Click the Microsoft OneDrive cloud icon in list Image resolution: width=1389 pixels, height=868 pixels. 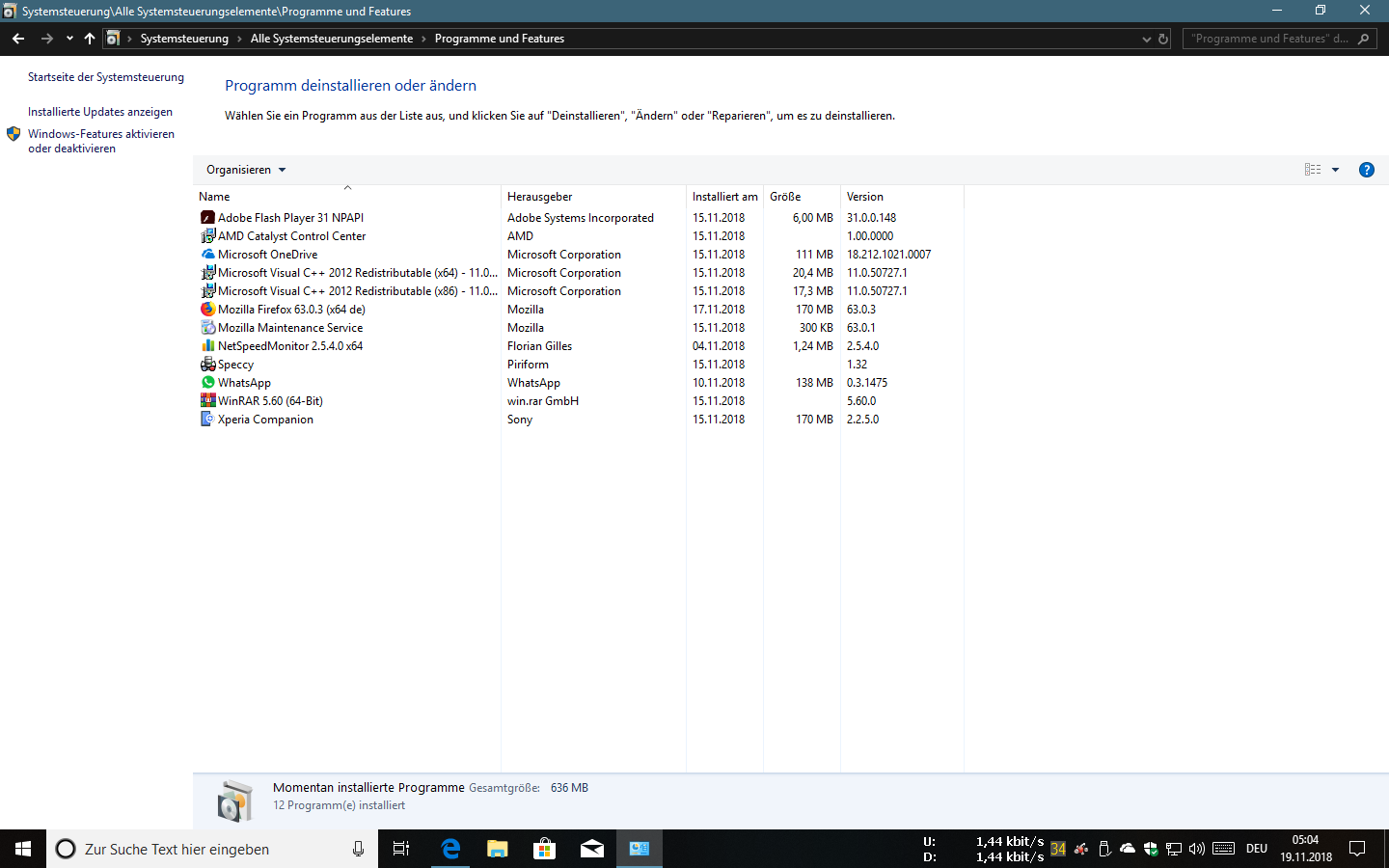207,255
